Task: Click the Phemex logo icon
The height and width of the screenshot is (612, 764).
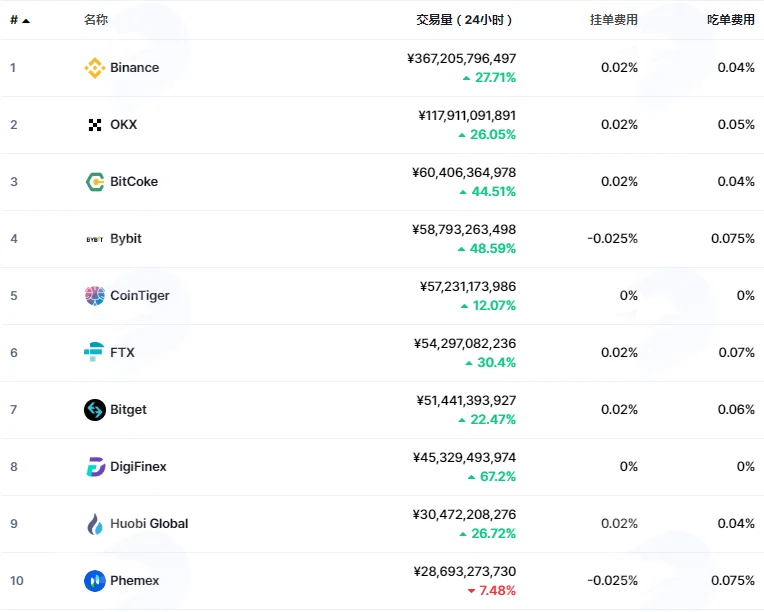Action: click(x=95, y=581)
